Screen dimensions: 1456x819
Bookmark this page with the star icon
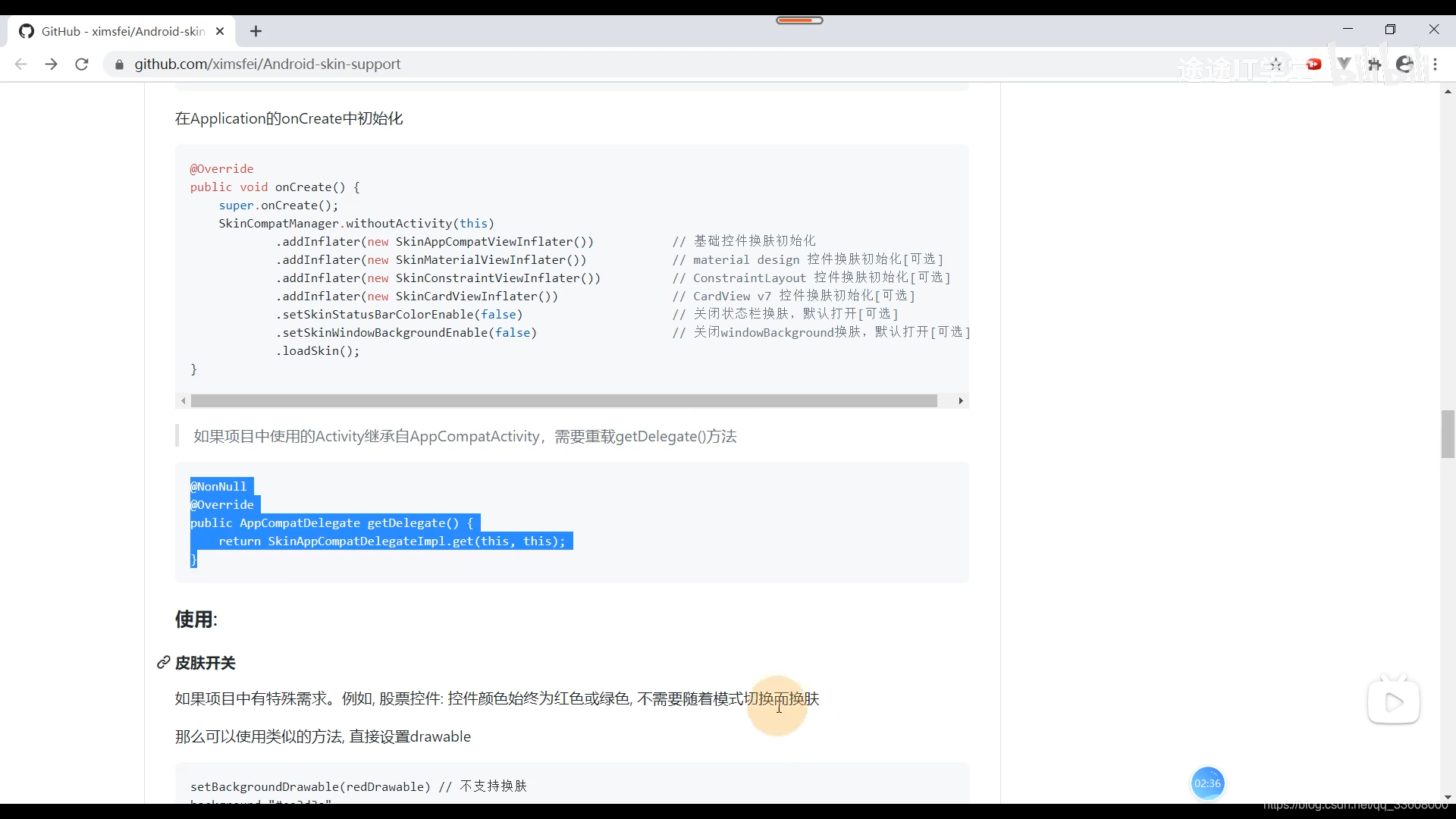pyautogui.click(x=1276, y=64)
